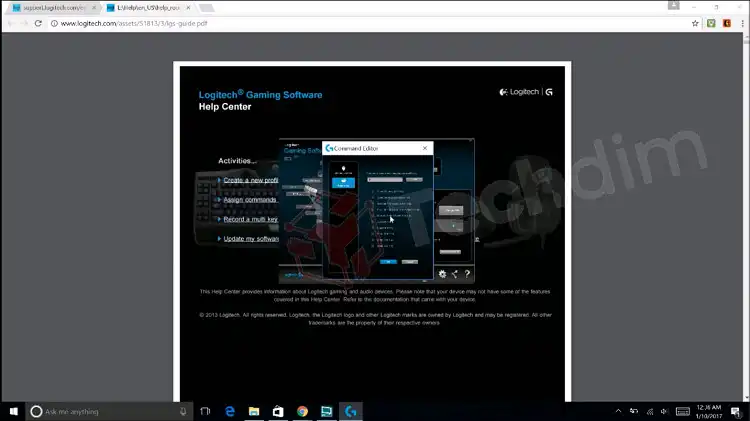750x421 pixels.
Task: Close the support.logitech.com tab
Action: click(94, 8)
